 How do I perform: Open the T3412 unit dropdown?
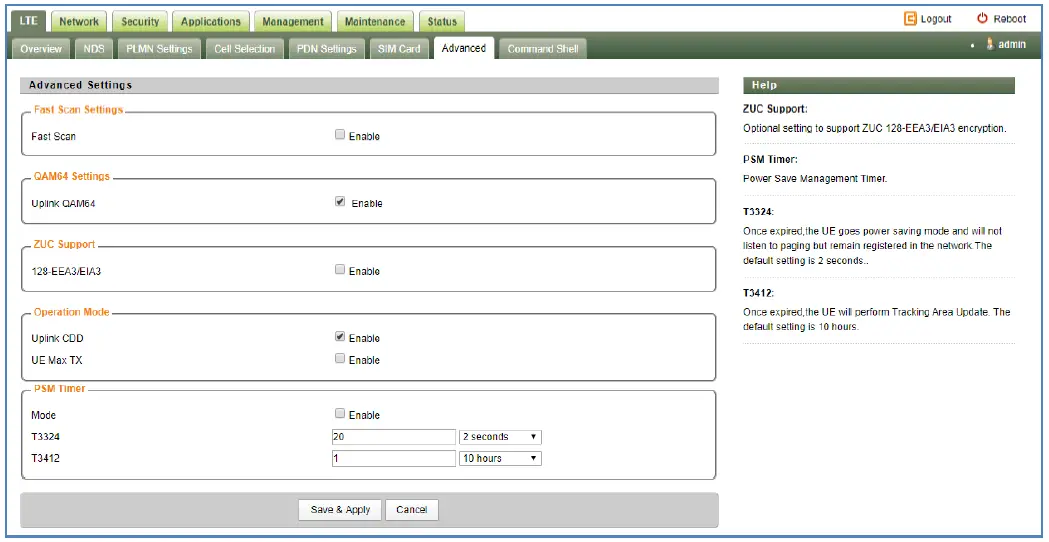pyautogui.click(x=500, y=458)
